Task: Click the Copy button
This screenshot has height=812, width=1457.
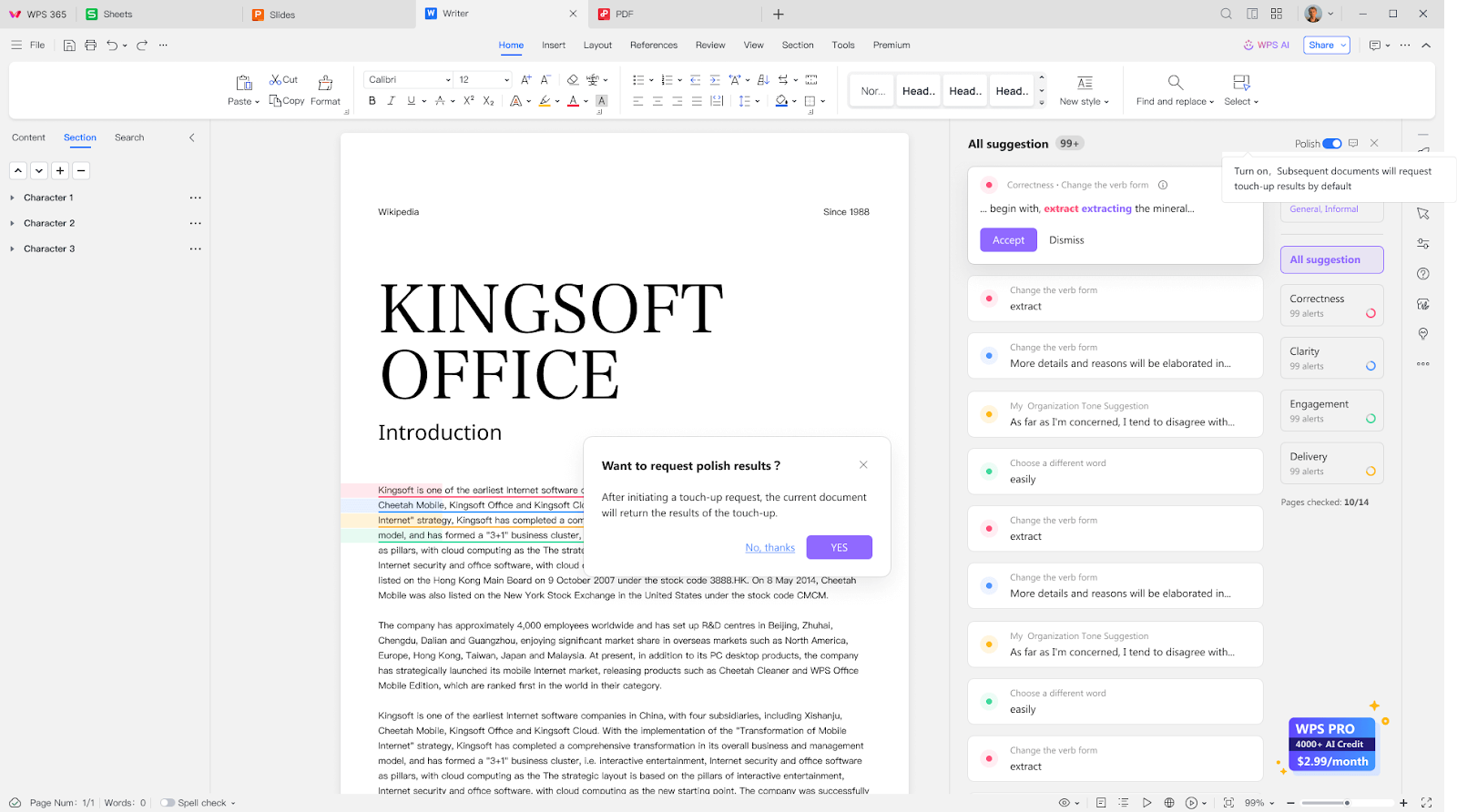Action: pyautogui.click(x=287, y=101)
